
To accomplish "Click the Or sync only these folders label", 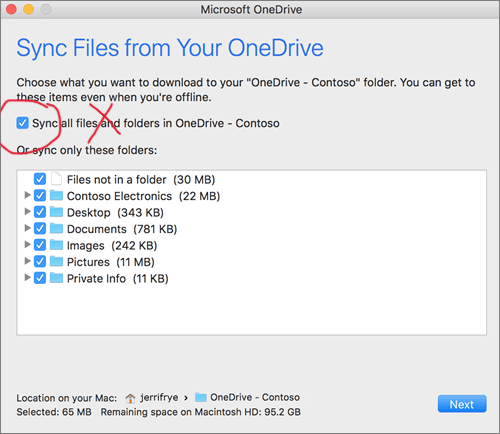I will [87, 150].
